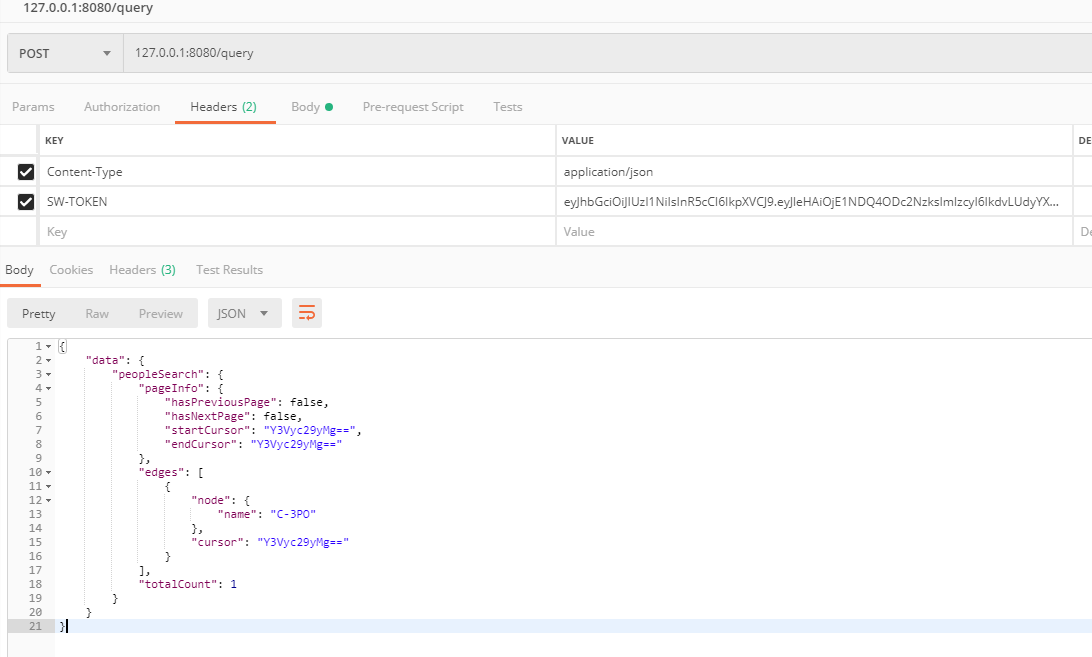Select the Pretty view button
The height and width of the screenshot is (657, 1092).
click(x=38, y=314)
